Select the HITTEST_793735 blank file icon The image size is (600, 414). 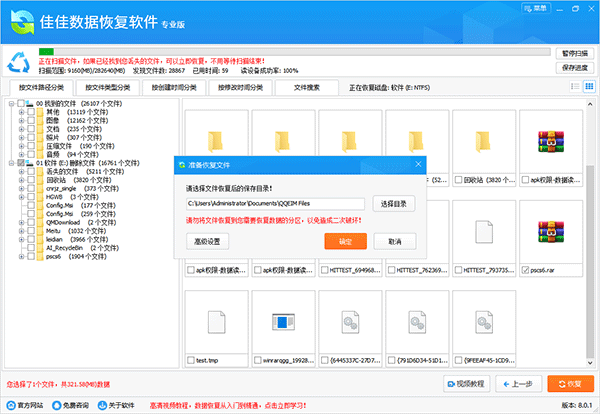[x=484, y=232]
